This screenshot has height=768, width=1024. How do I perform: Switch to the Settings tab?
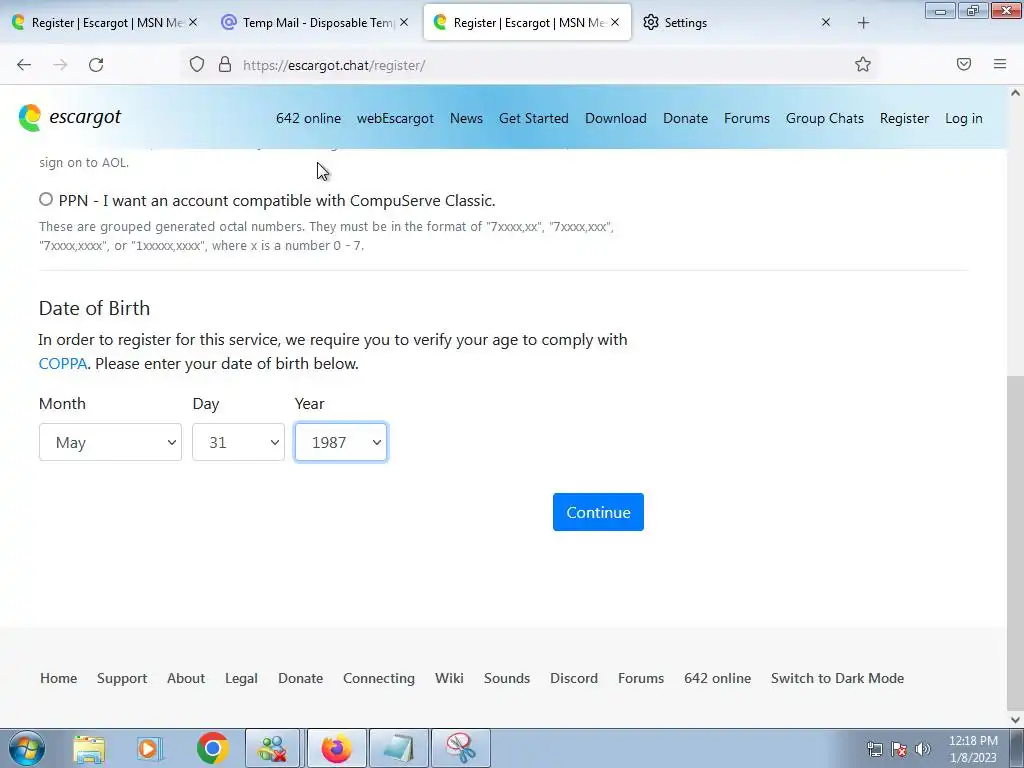(737, 22)
